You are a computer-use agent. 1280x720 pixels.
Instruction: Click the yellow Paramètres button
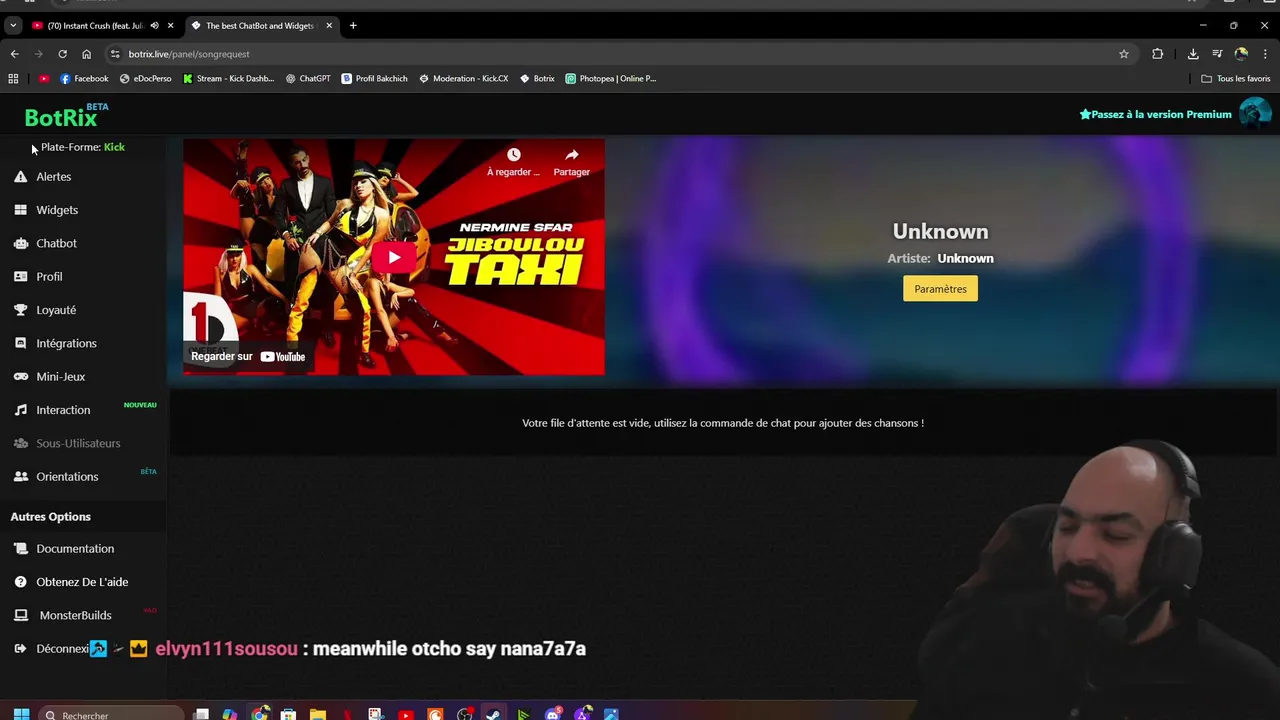click(x=940, y=289)
